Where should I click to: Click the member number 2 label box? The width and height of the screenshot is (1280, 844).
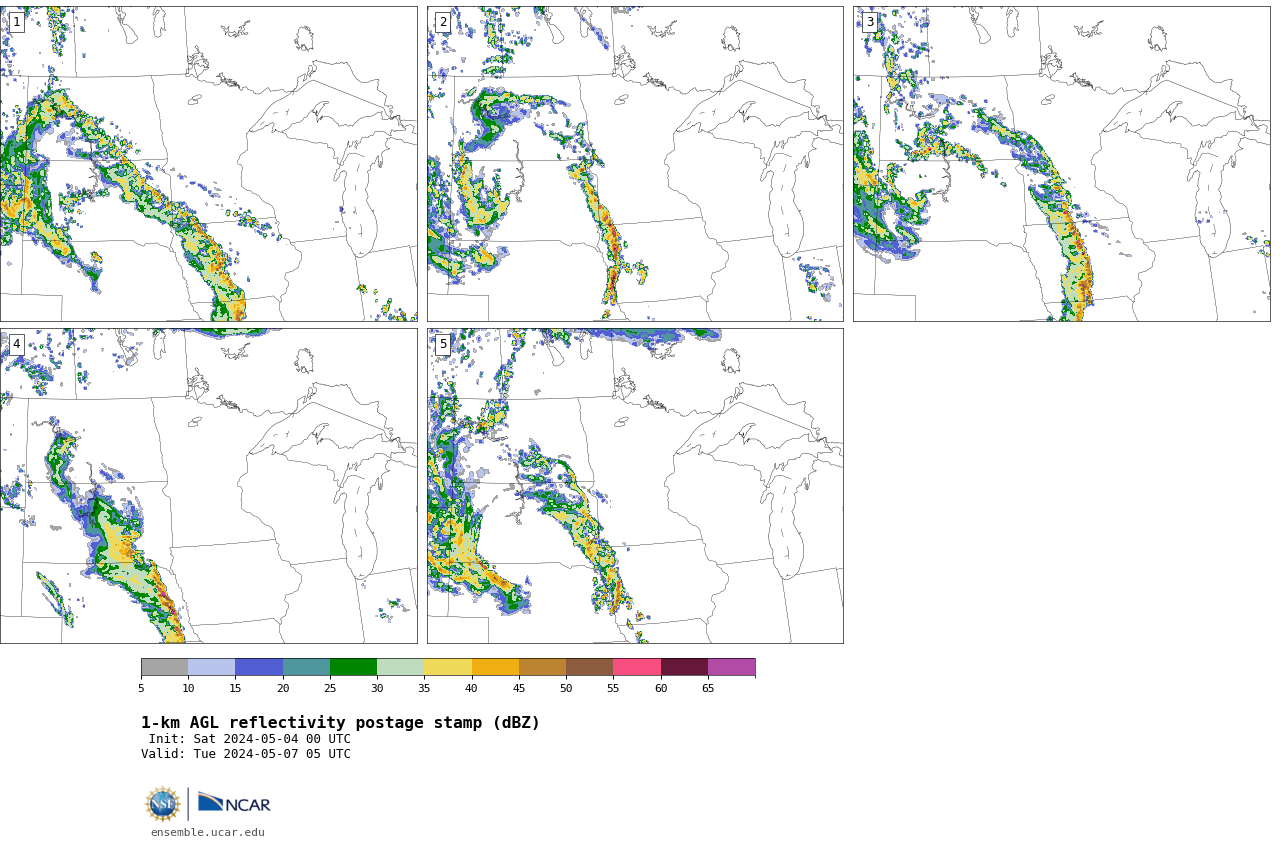[443, 22]
